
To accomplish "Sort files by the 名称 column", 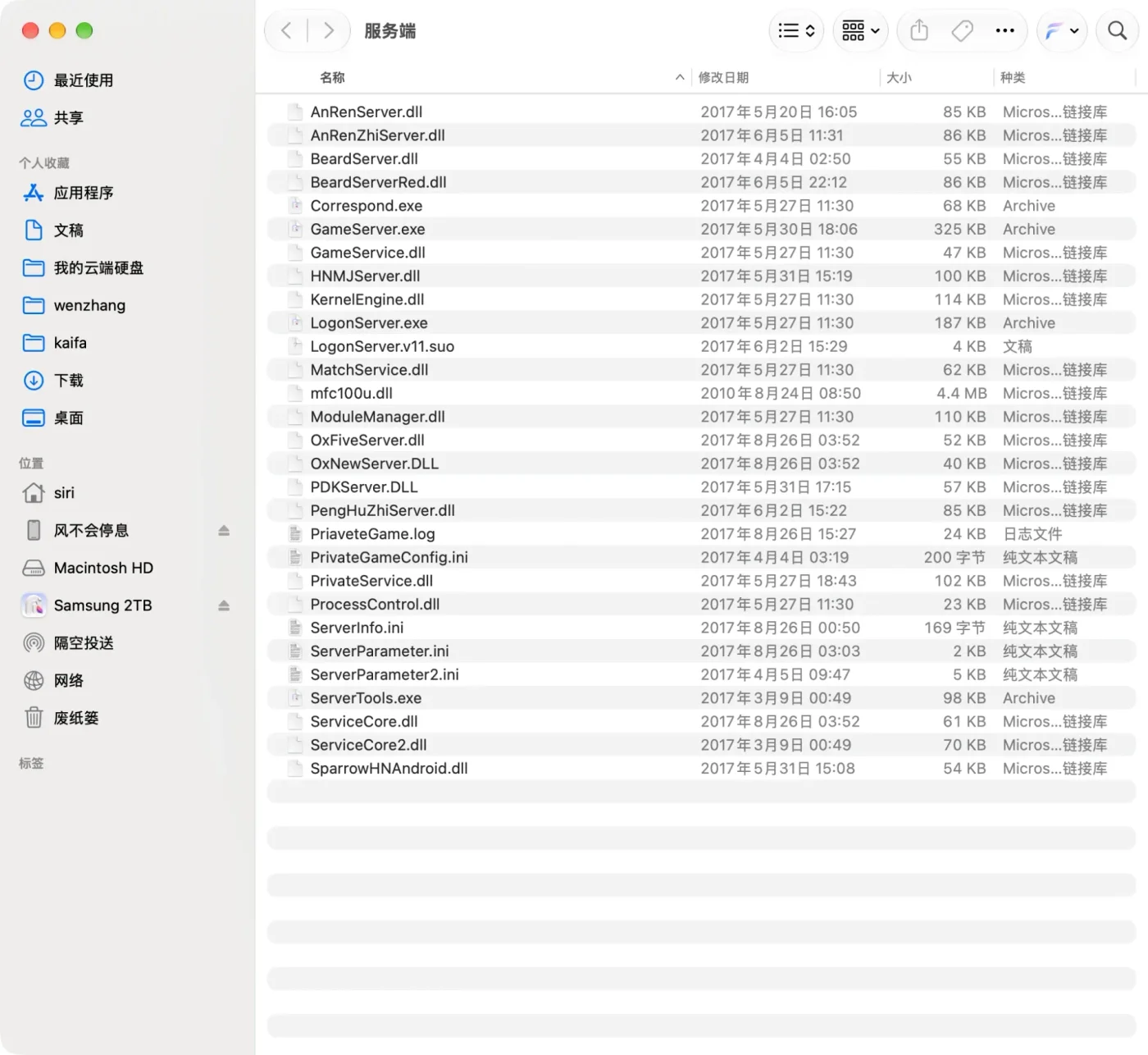I will click(332, 78).
